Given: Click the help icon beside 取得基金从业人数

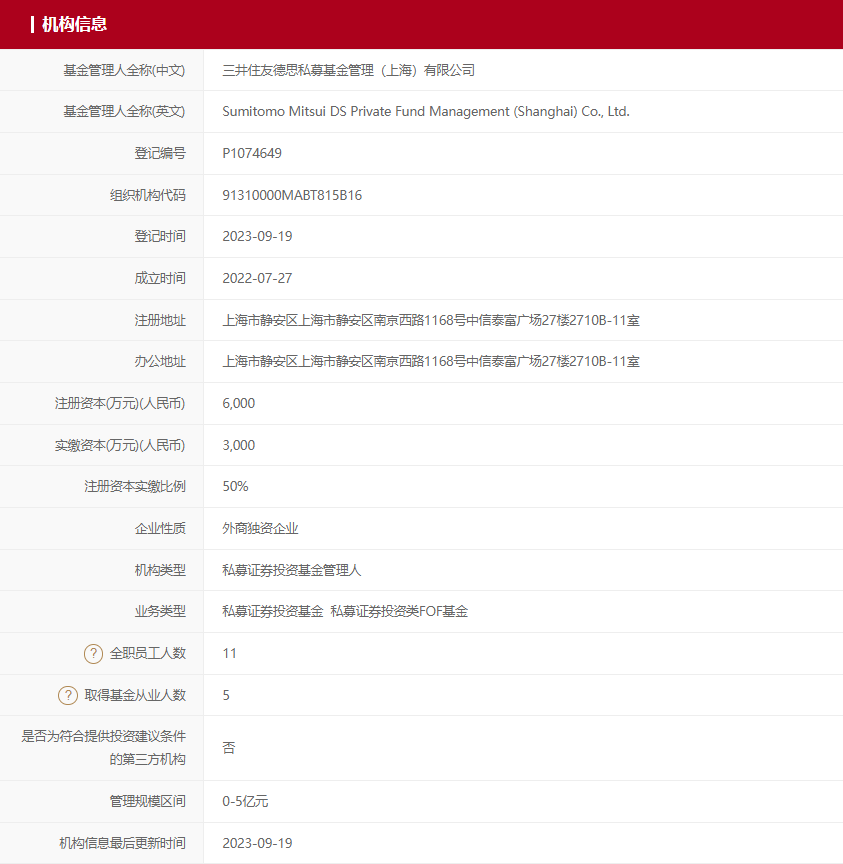Looking at the screenshot, I should pos(68,695).
